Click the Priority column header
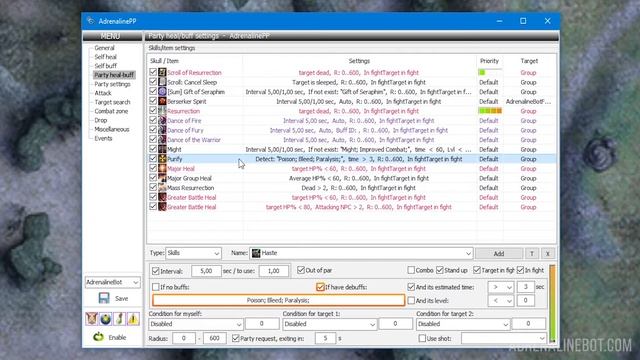 point(489,61)
